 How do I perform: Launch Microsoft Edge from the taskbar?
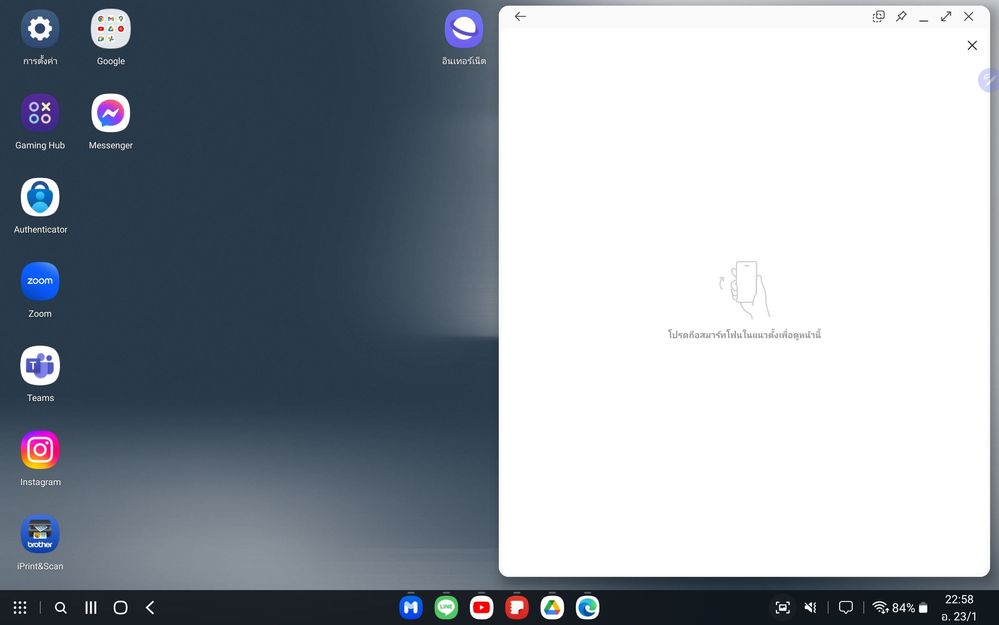(587, 608)
